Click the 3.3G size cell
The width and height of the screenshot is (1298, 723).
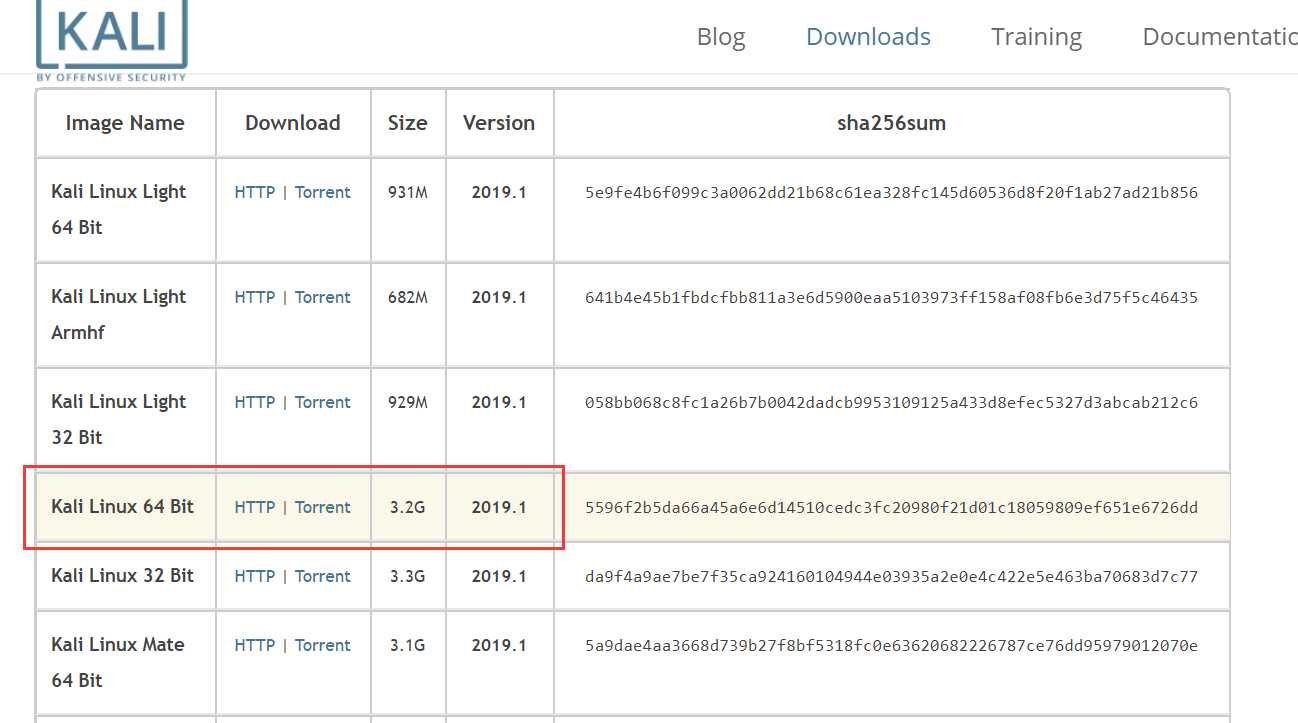(x=408, y=576)
